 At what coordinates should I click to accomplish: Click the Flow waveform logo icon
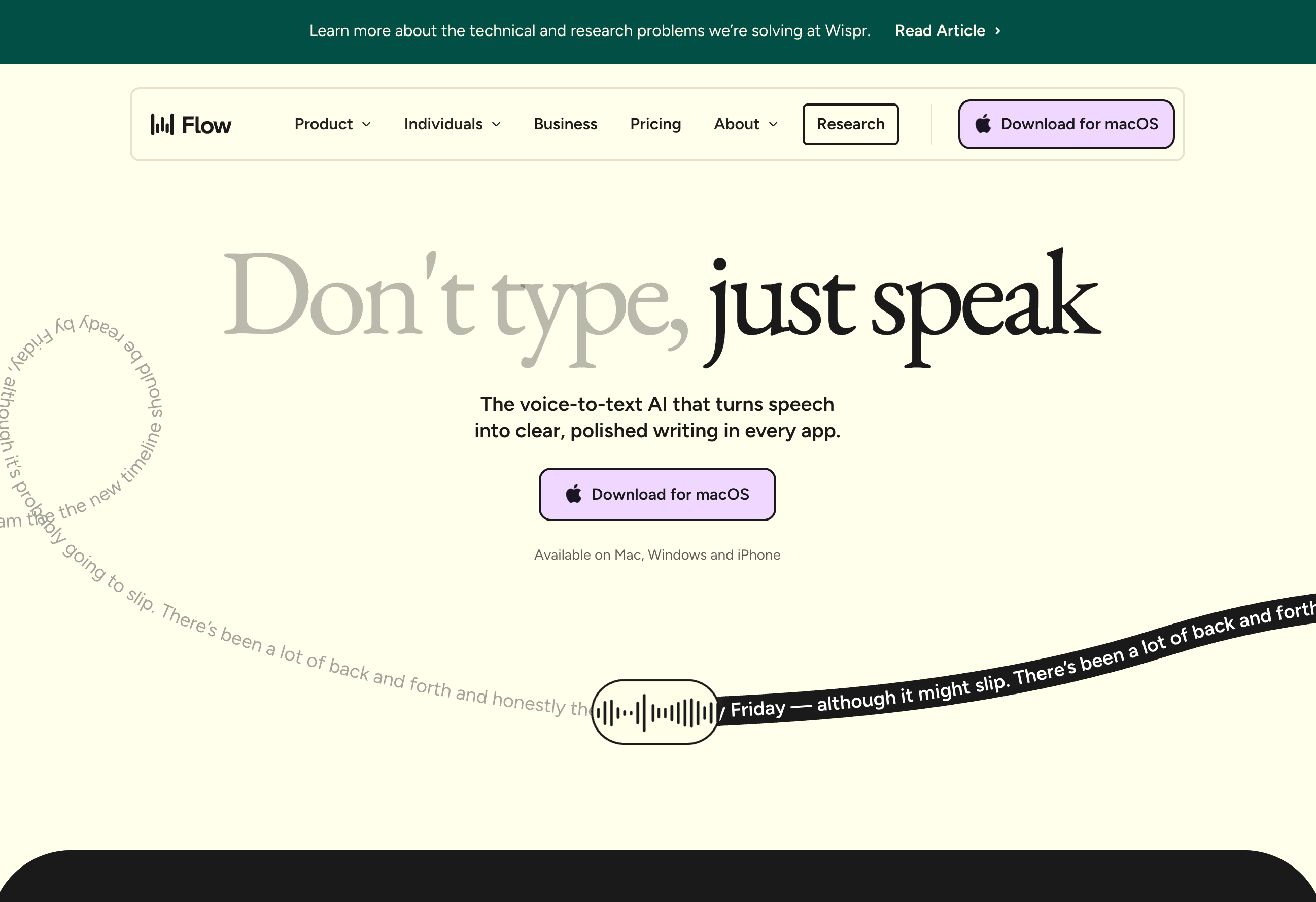(x=162, y=125)
